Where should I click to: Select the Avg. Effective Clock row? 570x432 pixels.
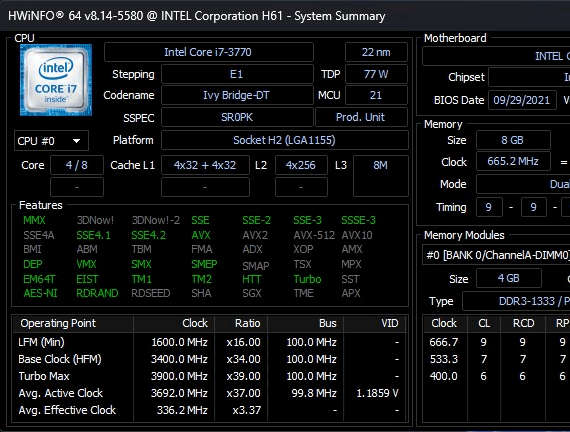[x=209, y=410]
